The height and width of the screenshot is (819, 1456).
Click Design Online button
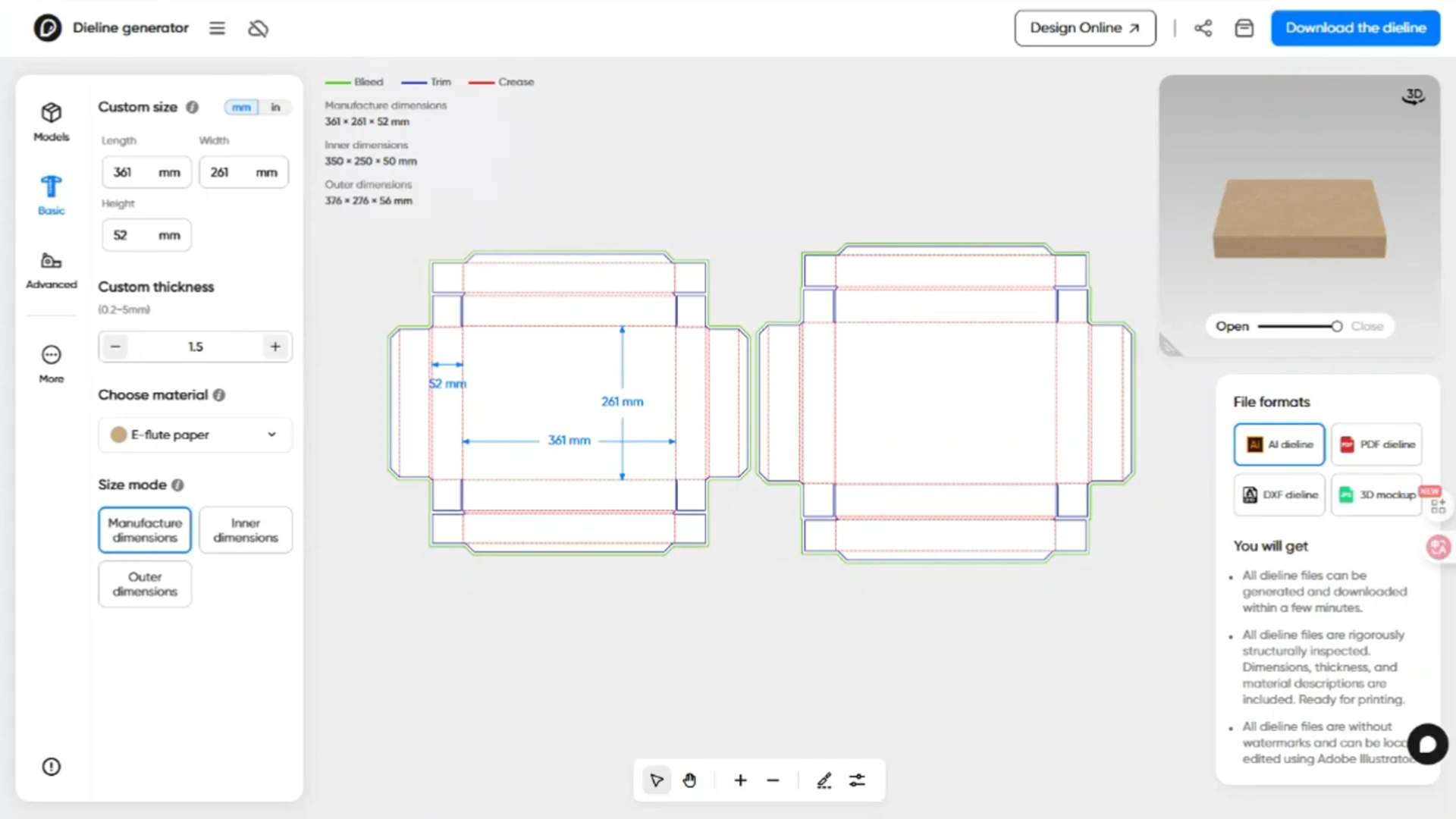coord(1085,28)
